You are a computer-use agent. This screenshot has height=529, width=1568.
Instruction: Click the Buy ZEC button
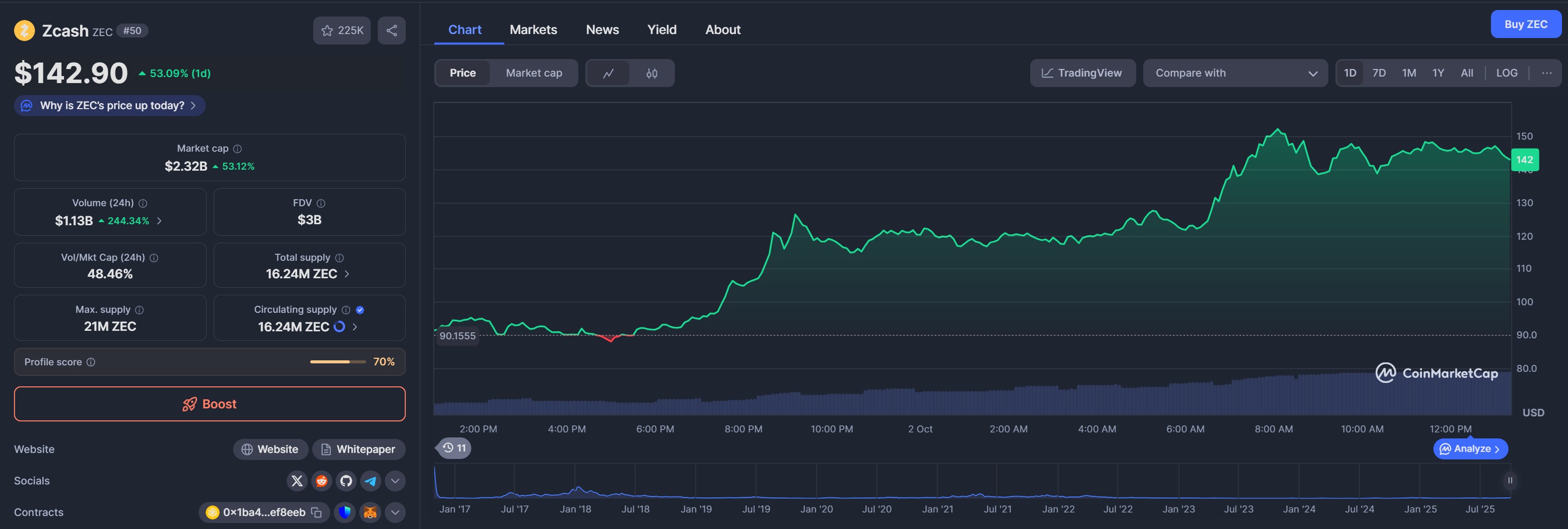pyautogui.click(x=1525, y=25)
